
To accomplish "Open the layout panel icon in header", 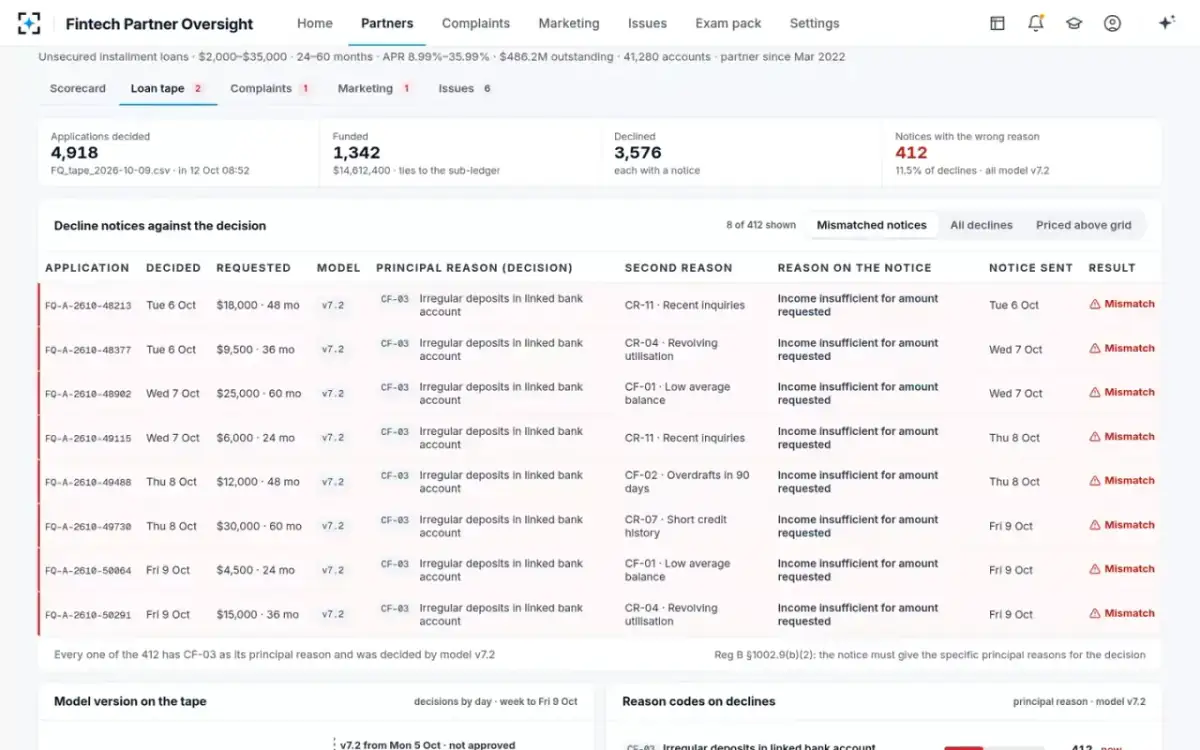I will (997, 23).
